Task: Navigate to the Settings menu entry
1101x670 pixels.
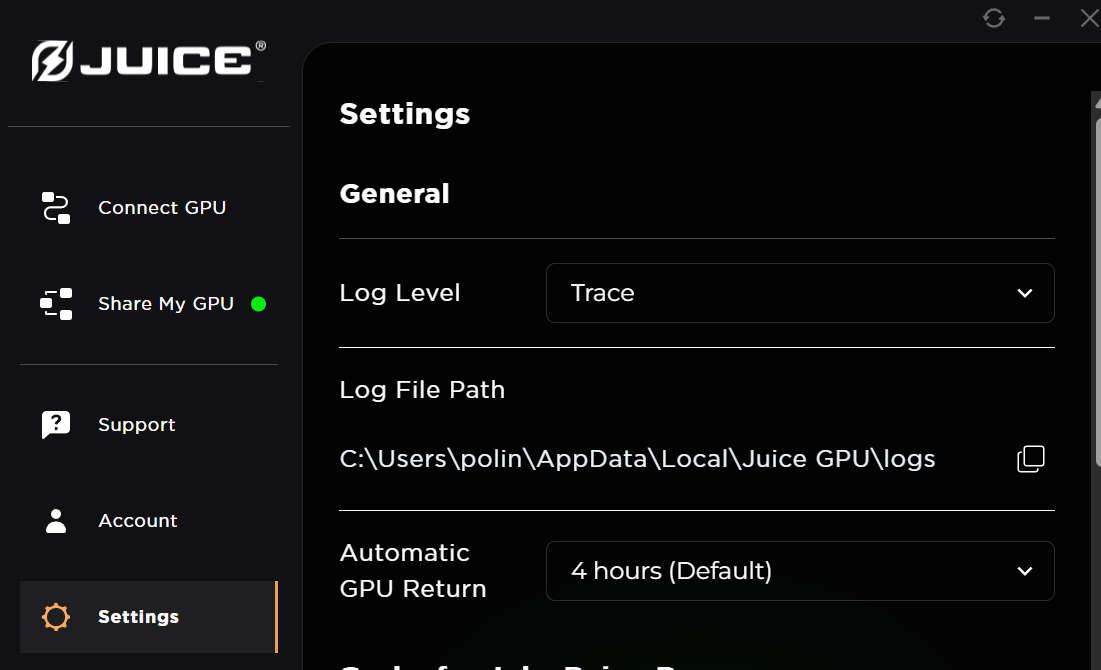Action: [138, 616]
